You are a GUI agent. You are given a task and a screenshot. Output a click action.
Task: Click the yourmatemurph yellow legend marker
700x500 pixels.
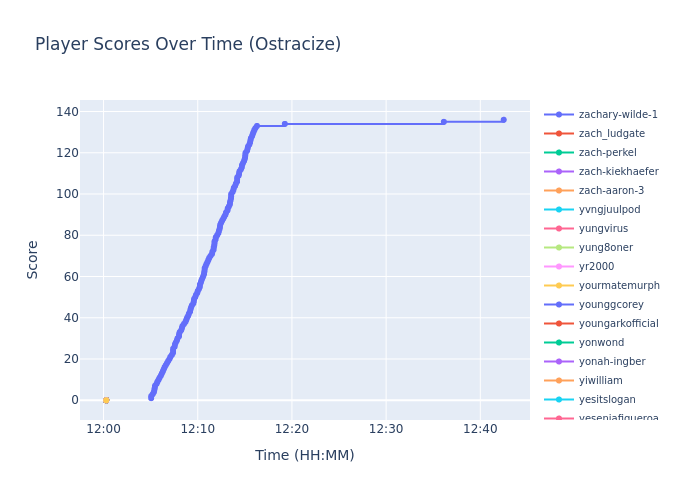pyautogui.click(x=559, y=286)
